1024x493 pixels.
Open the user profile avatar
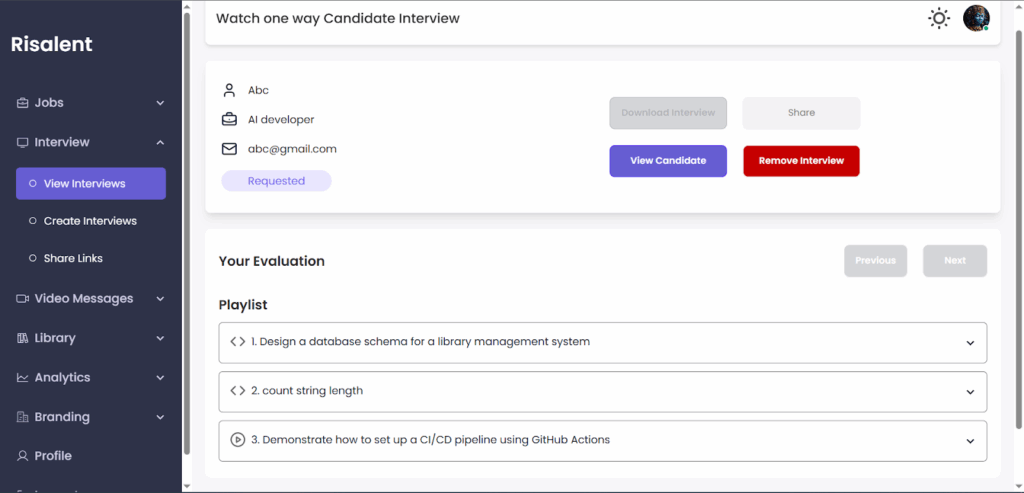[x=975, y=18]
